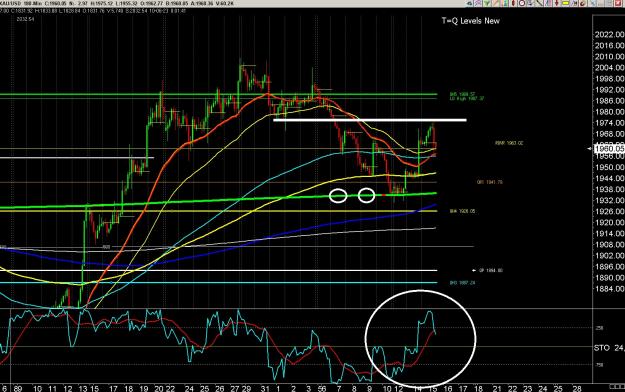
Task: Click date 31 on the time axis
Action: point(265,388)
